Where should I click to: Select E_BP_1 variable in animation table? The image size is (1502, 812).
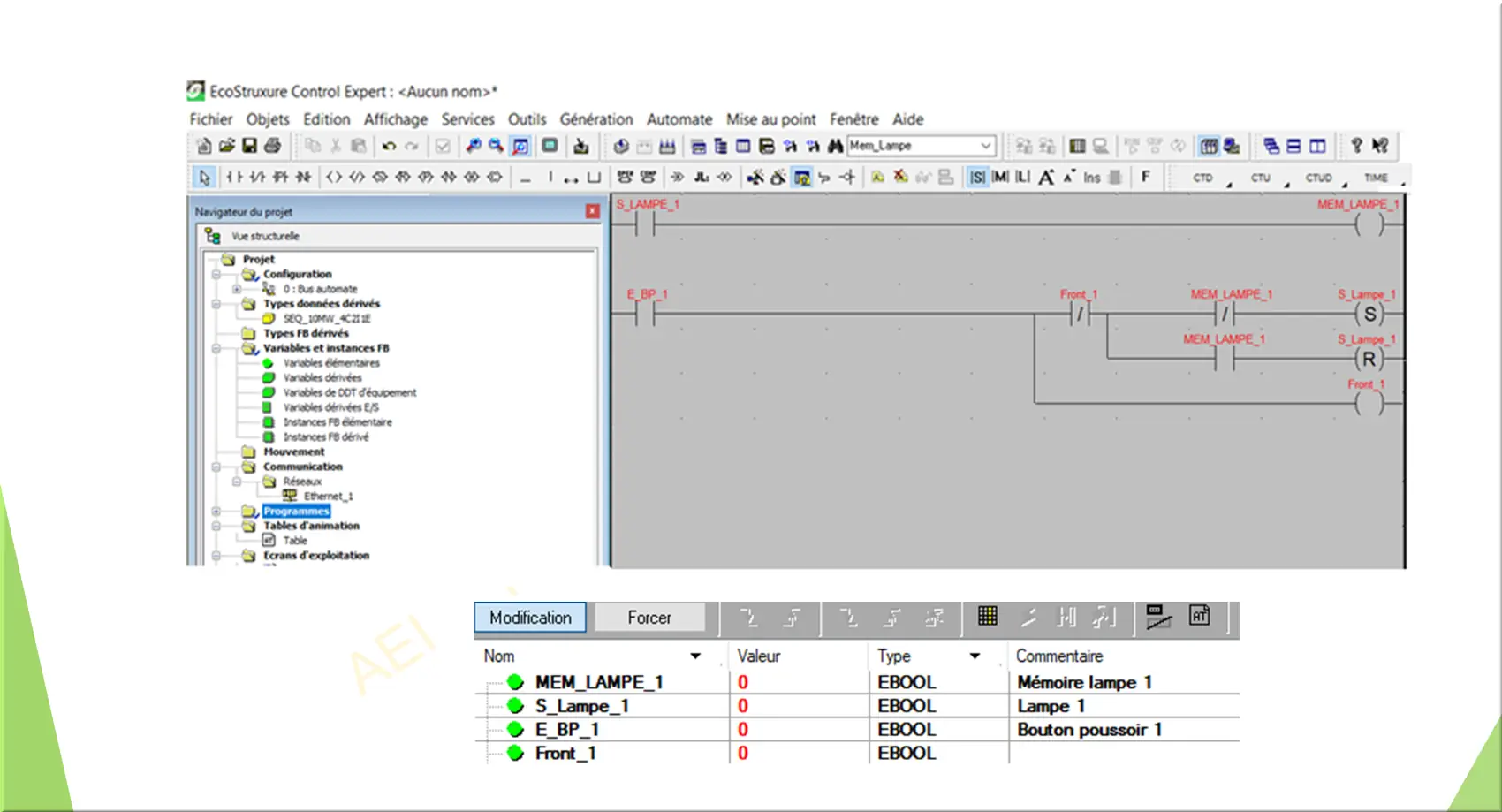pyautogui.click(x=566, y=730)
